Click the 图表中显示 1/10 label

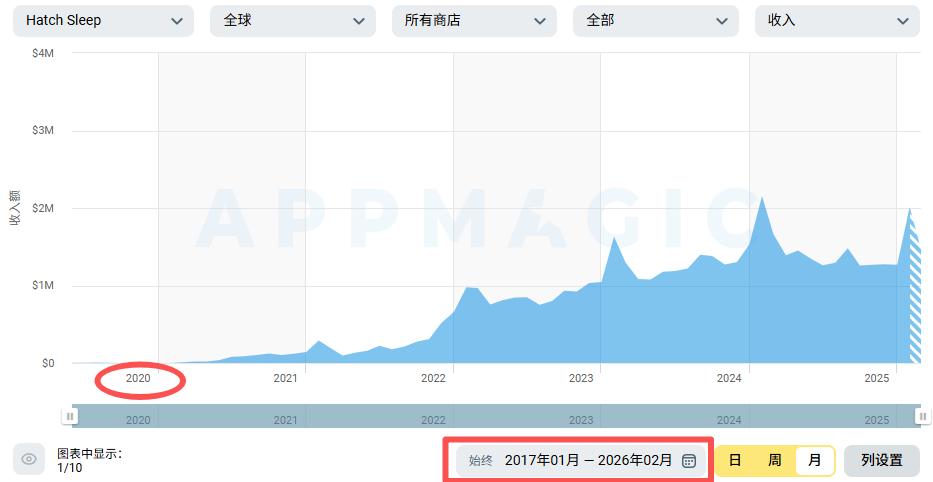pos(89,460)
